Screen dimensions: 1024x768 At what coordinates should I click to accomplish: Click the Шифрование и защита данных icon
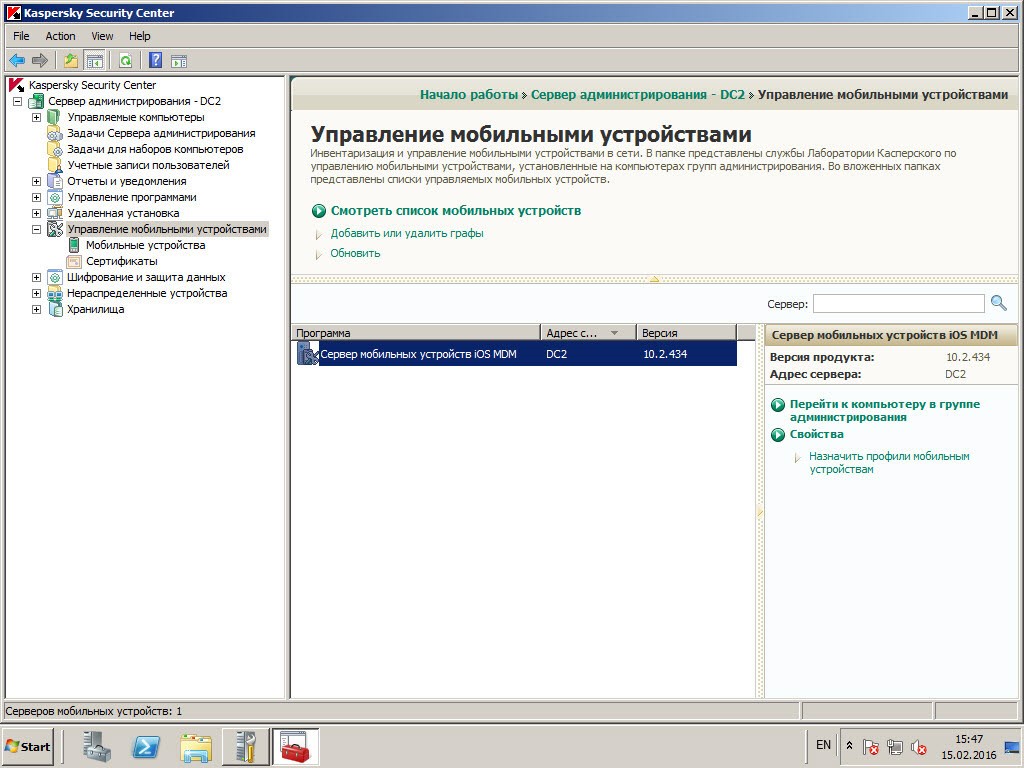click(55, 278)
